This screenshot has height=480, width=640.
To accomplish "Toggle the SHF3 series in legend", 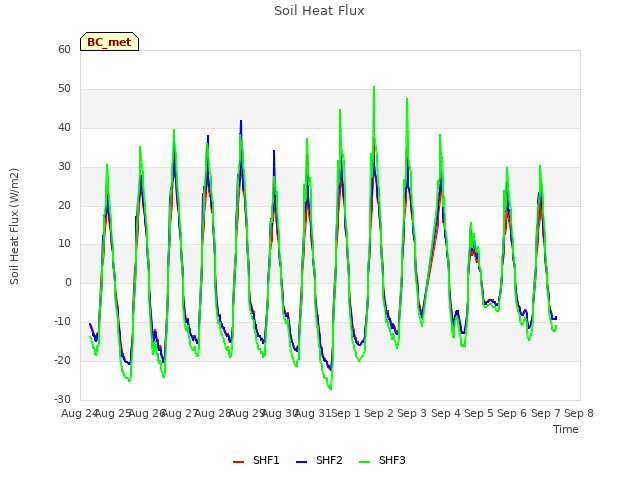I will point(382,461).
